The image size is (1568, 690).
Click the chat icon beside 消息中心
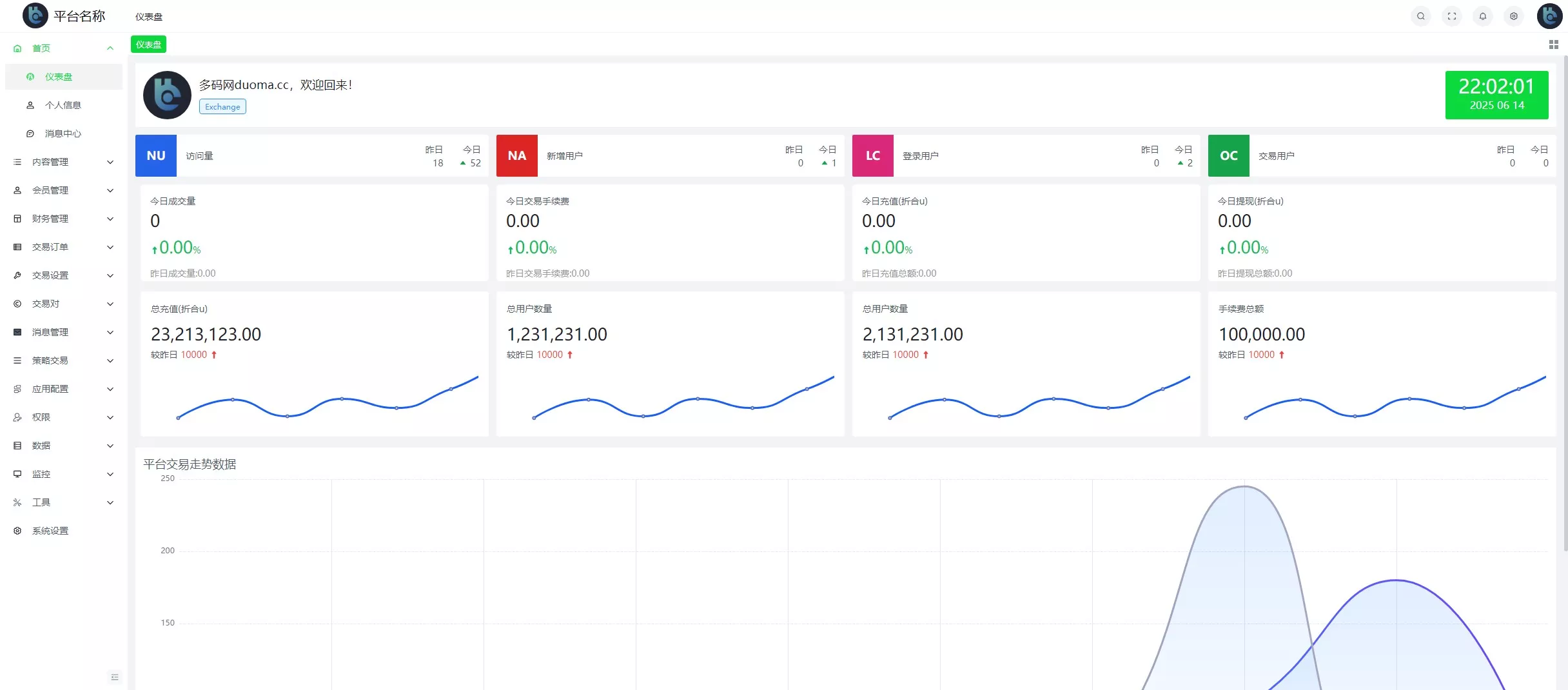30,133
